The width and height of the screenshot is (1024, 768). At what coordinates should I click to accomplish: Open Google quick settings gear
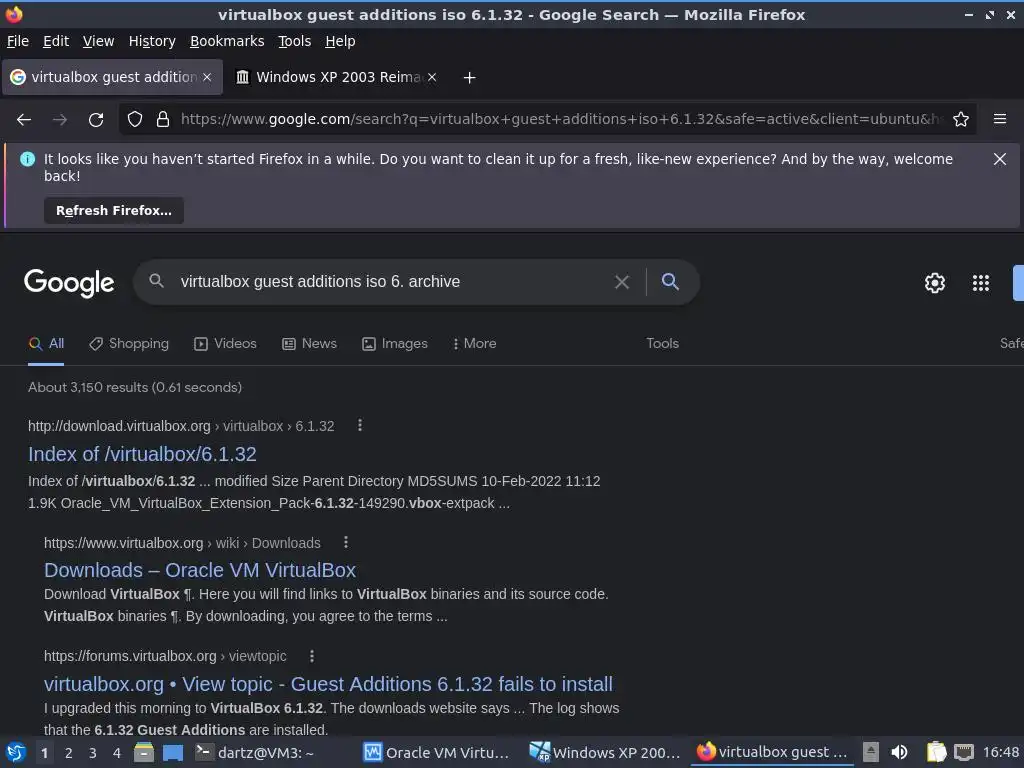pyautogui.click(x=935, y=283)
